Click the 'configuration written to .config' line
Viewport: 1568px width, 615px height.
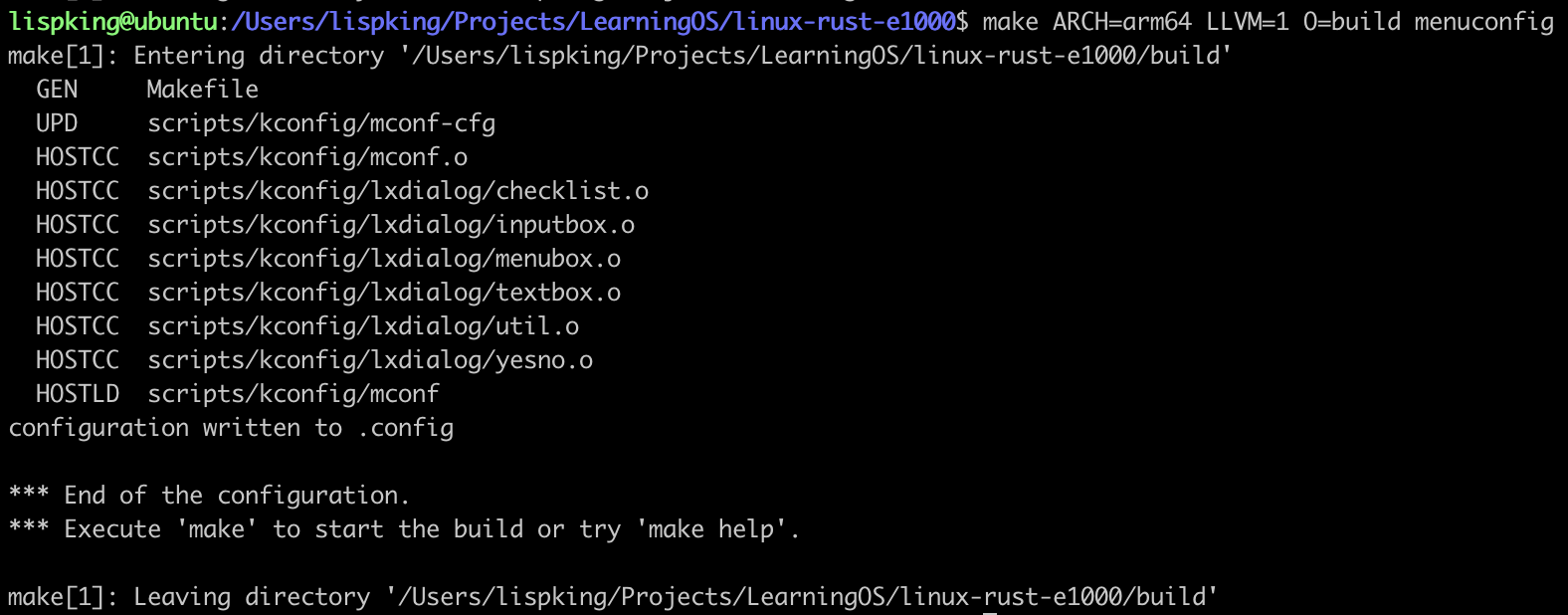pyautogui.click(x=231, y=428)
